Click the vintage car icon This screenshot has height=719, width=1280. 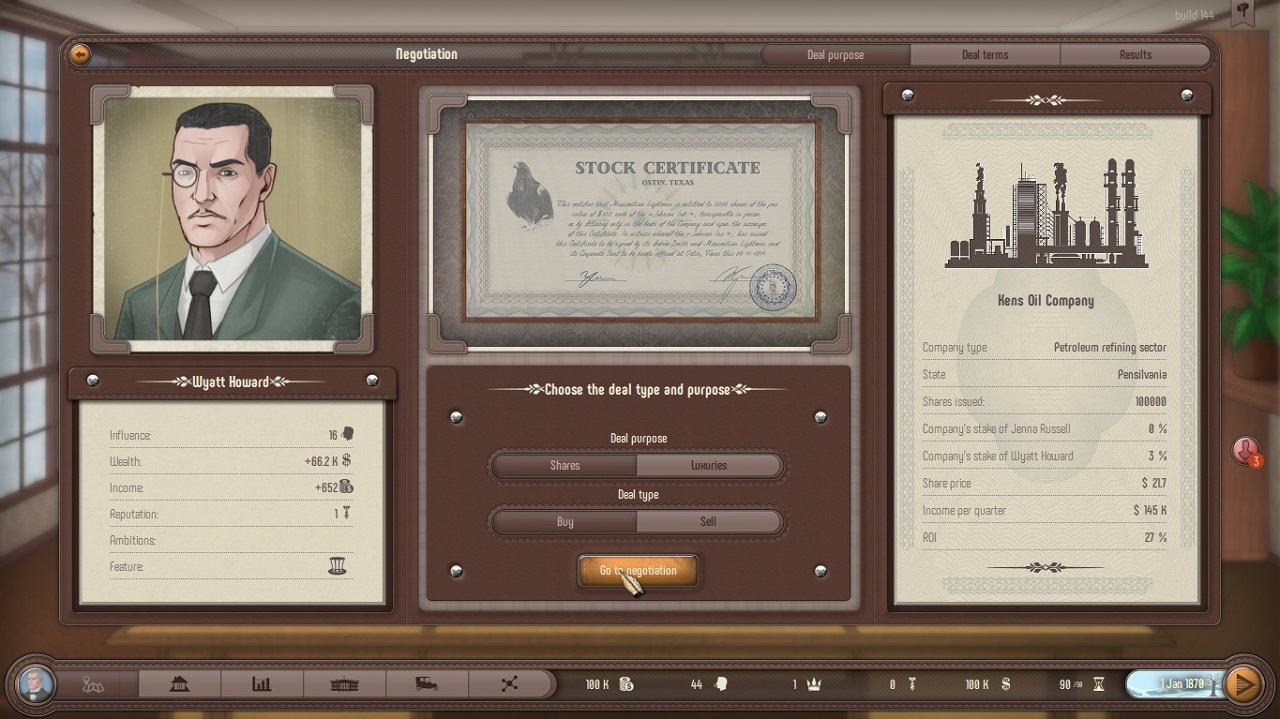coord(427,684)
